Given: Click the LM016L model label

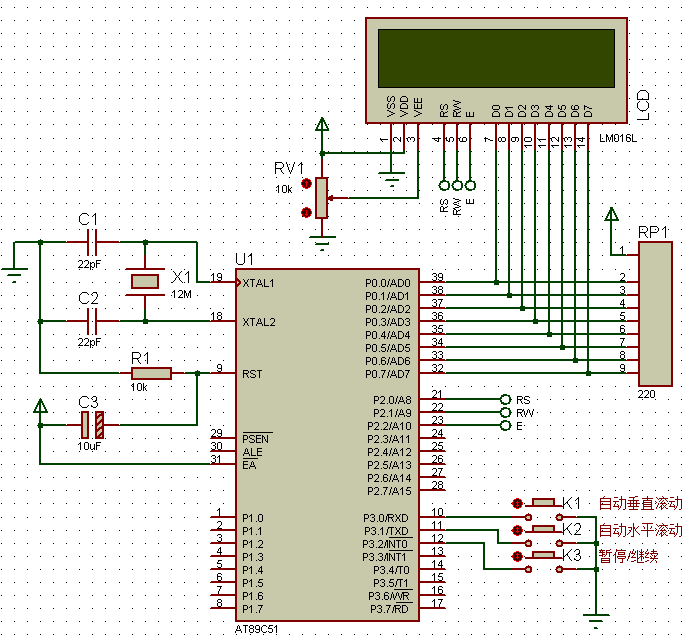Looking at the screenshot, I should pos(618,139).
